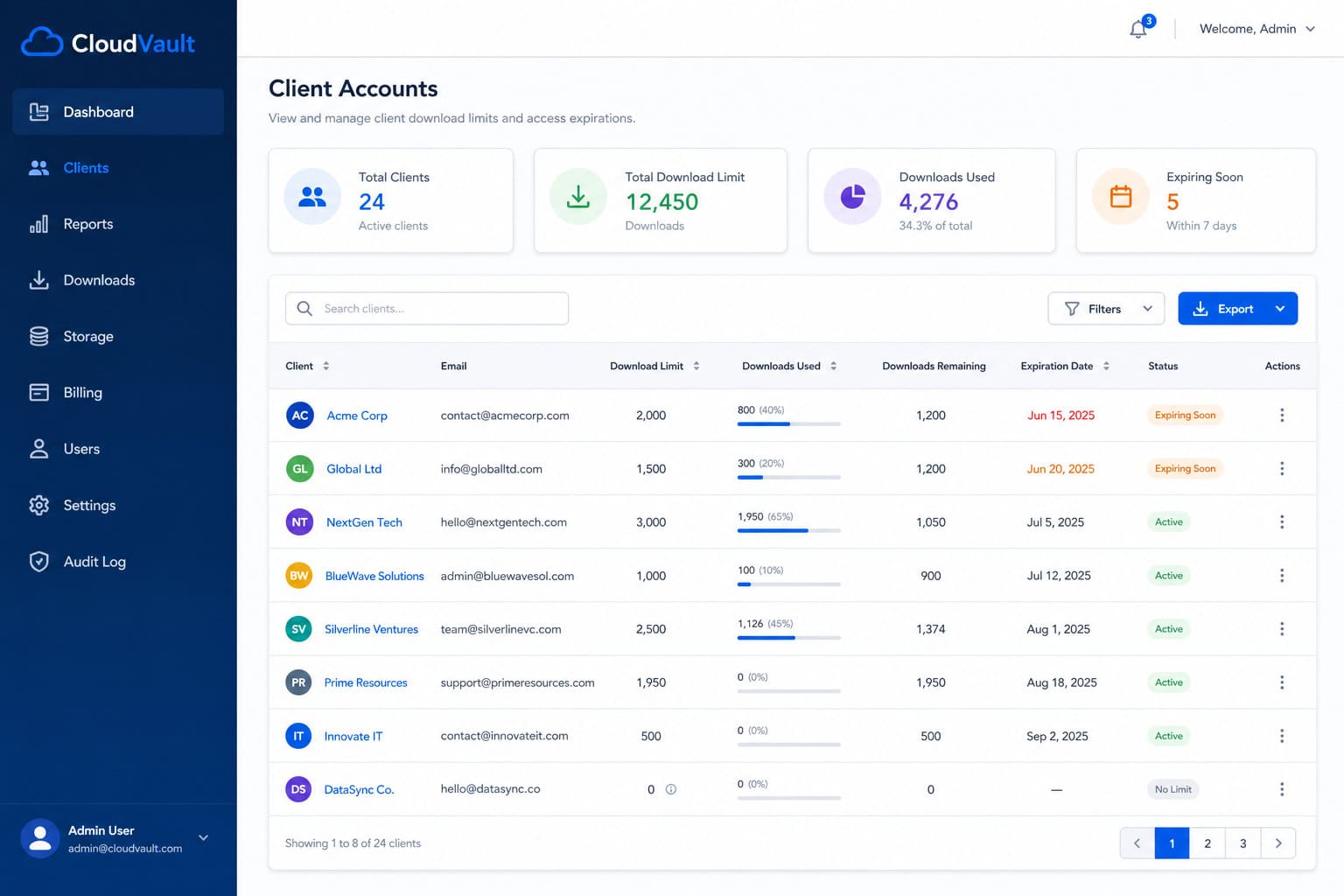This screenshot has width=1344, height=896.
Task: Click the previous page arrow
Action: [1137, 843]
